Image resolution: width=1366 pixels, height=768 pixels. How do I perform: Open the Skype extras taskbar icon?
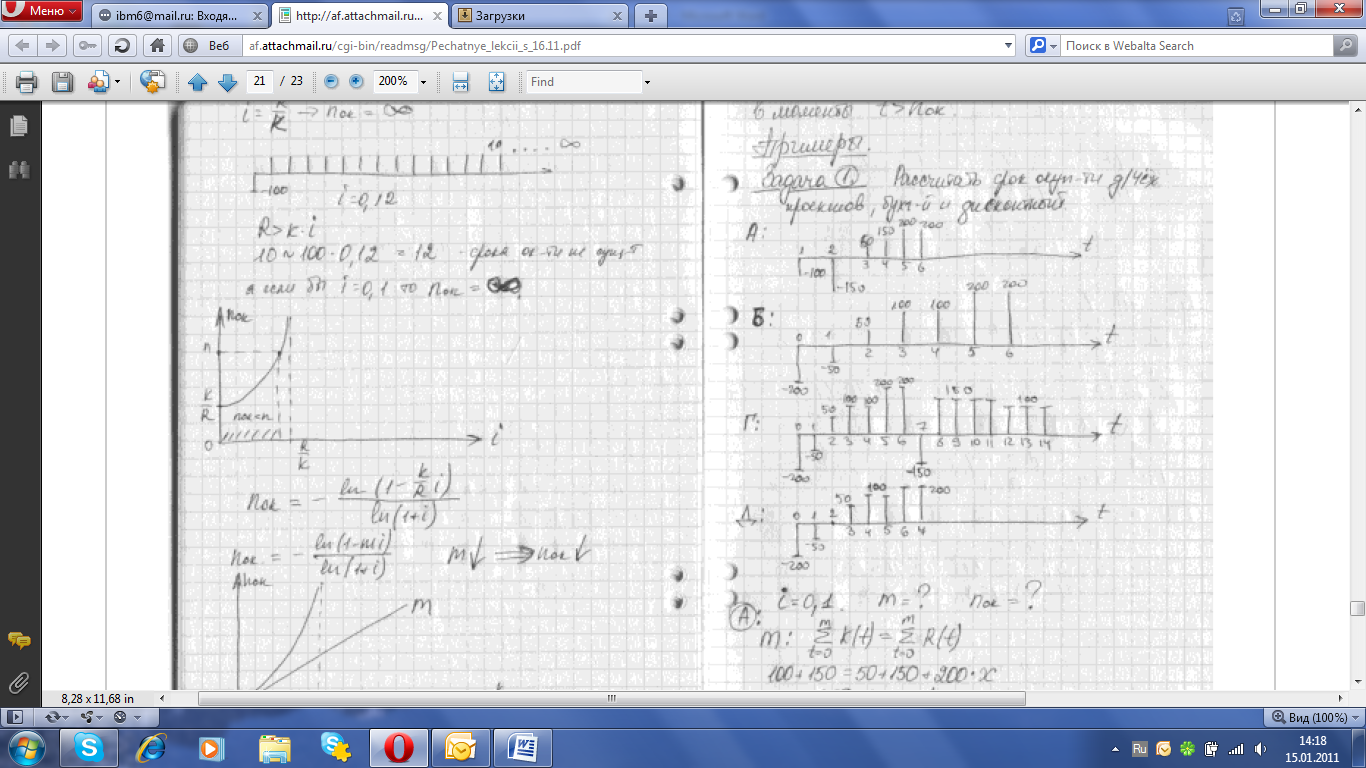coord(337,747)
